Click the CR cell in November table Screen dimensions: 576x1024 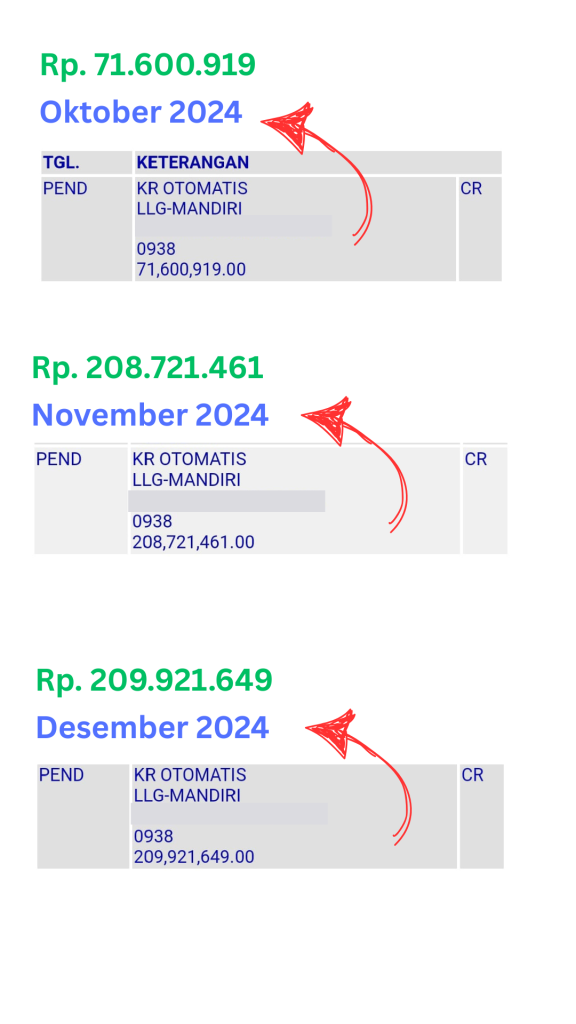pos(485,500)
